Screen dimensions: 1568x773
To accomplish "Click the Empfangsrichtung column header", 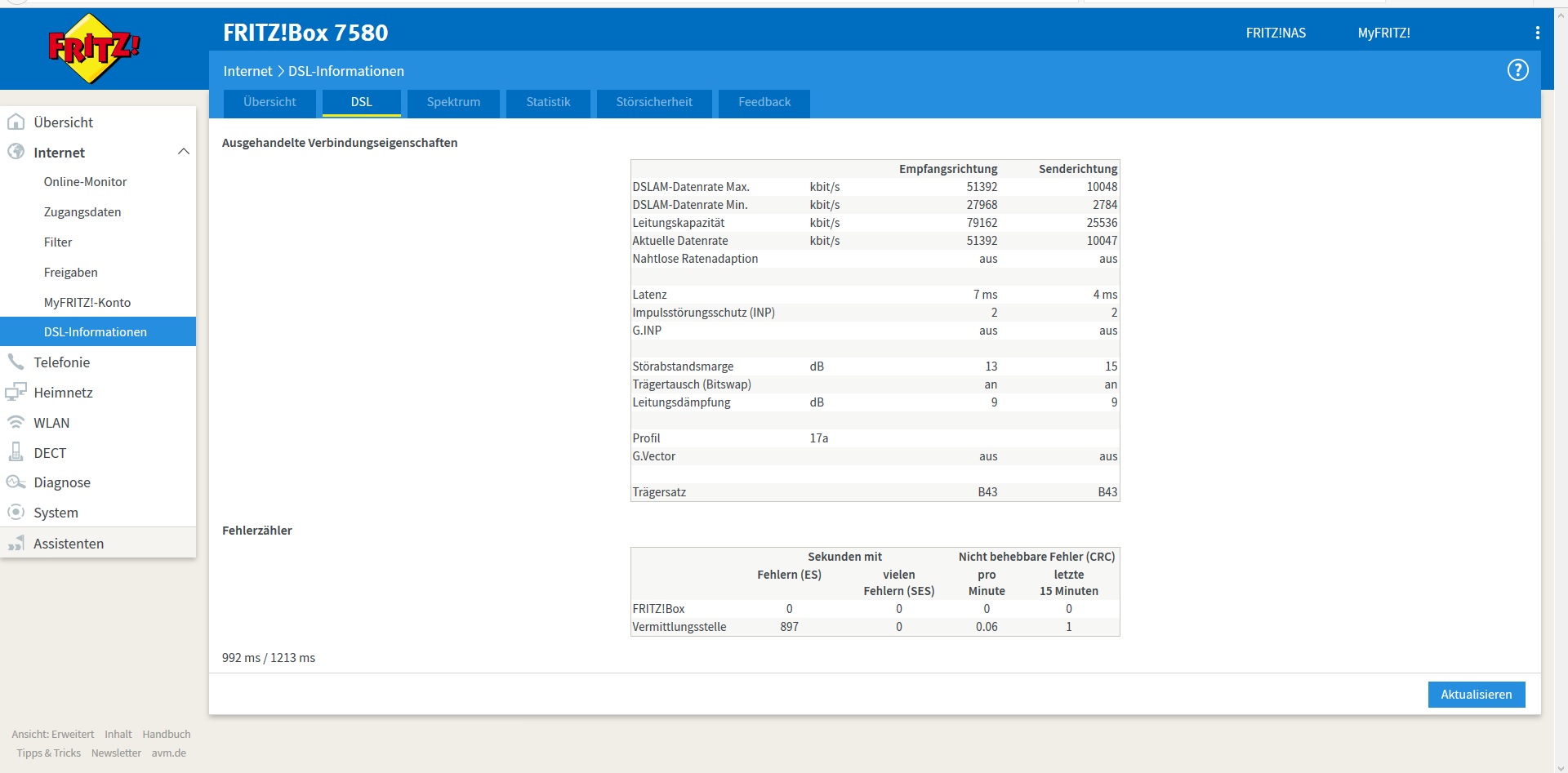I will pos(948,169).
